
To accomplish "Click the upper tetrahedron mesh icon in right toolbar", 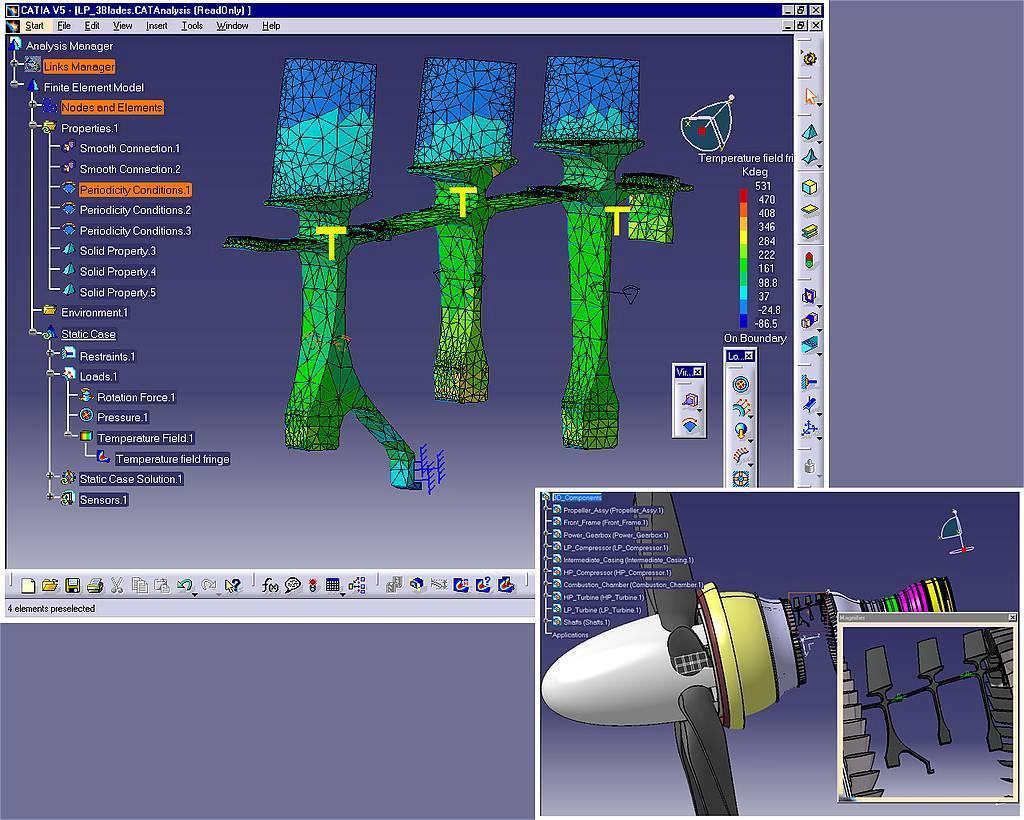I will [810, 133].
